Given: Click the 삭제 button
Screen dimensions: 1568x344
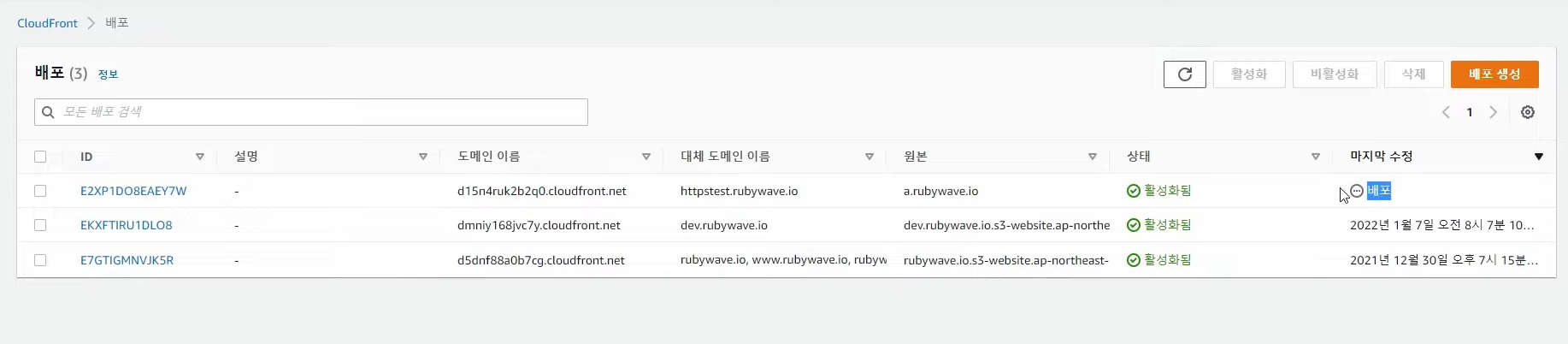Looking at the screenshot, I should coord(1414,74).
